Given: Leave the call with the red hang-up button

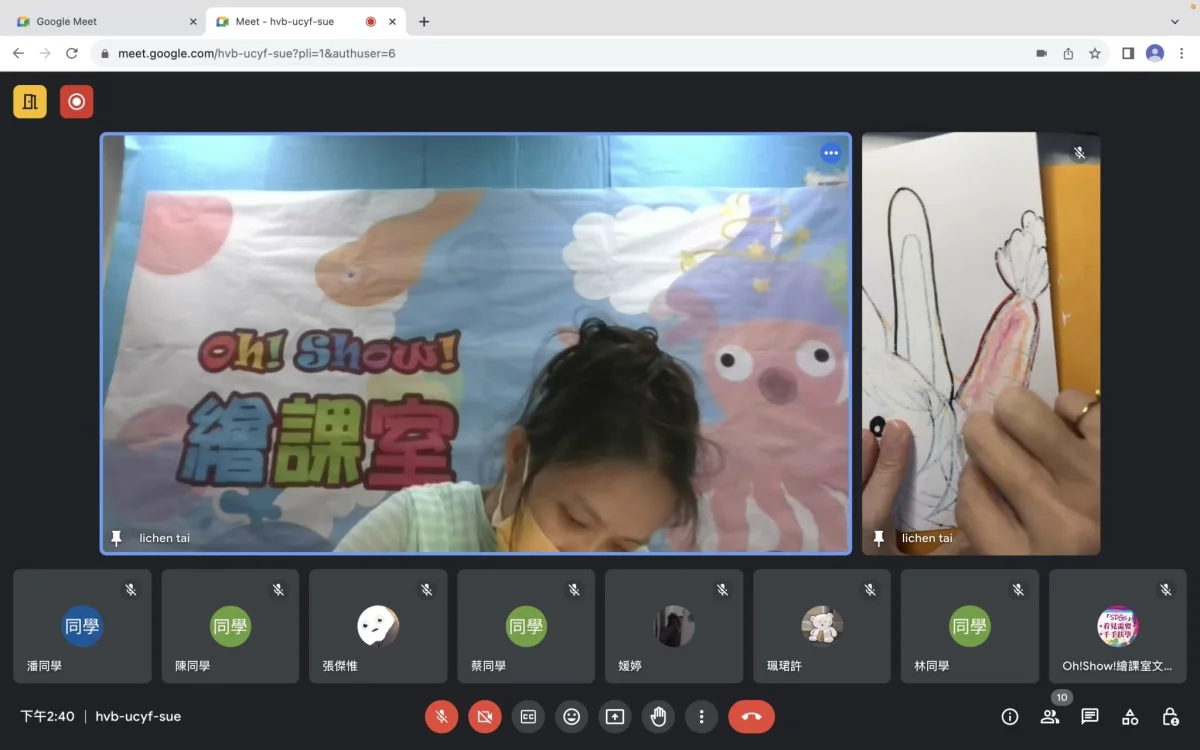Looking at the screenshot, I should pyautogui.click(x=751, y=716).
